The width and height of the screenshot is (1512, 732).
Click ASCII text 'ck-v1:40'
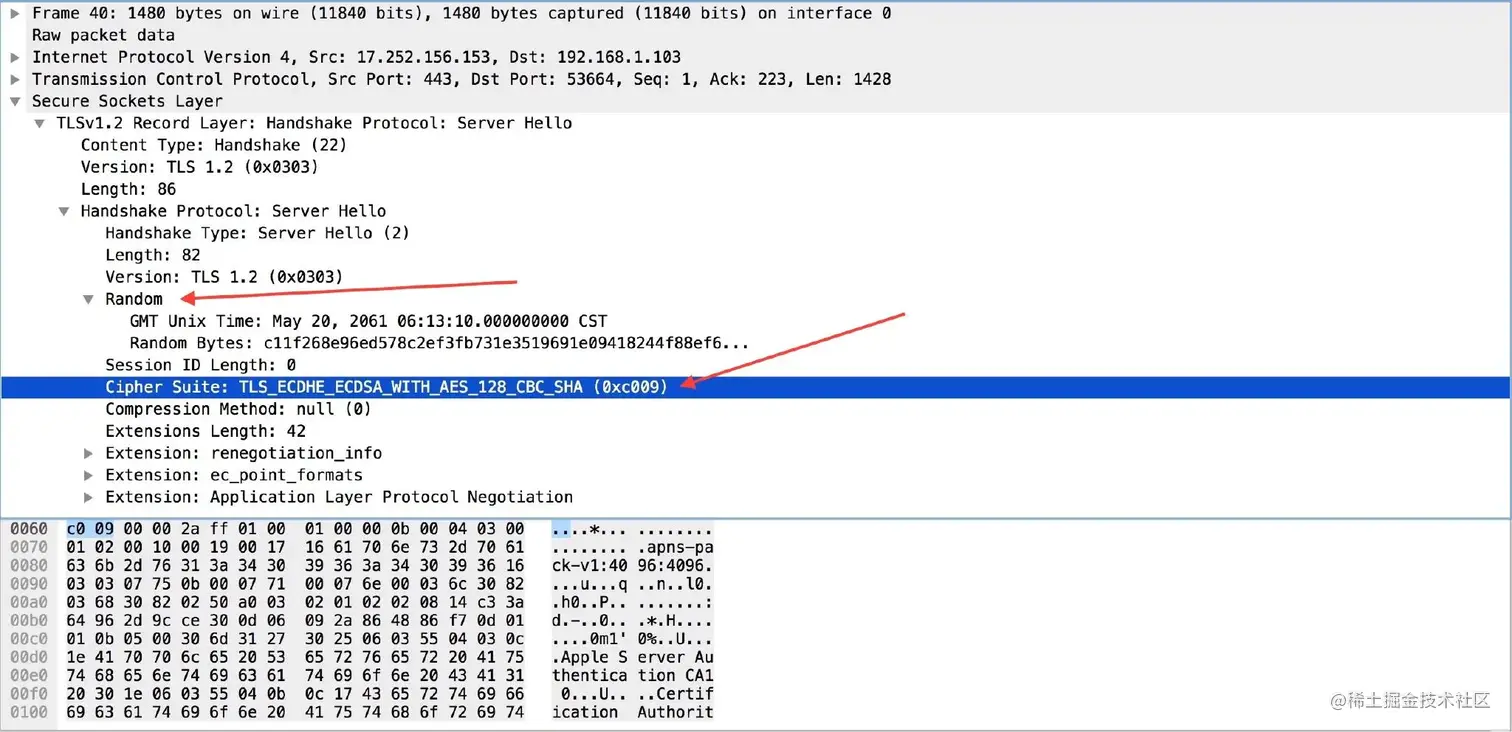(590, 565)
